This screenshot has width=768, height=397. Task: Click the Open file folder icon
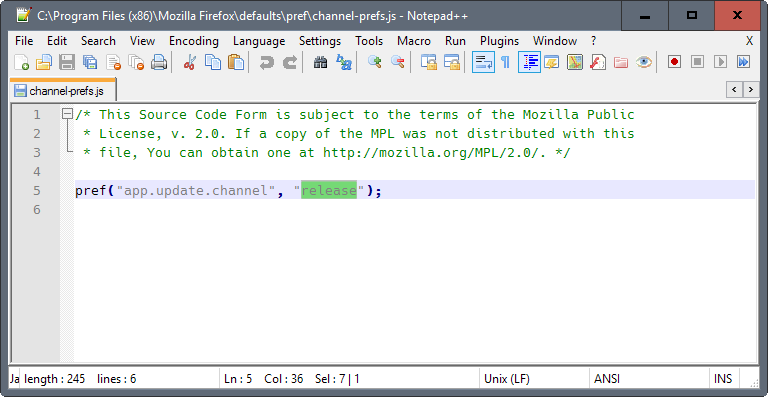44,62
